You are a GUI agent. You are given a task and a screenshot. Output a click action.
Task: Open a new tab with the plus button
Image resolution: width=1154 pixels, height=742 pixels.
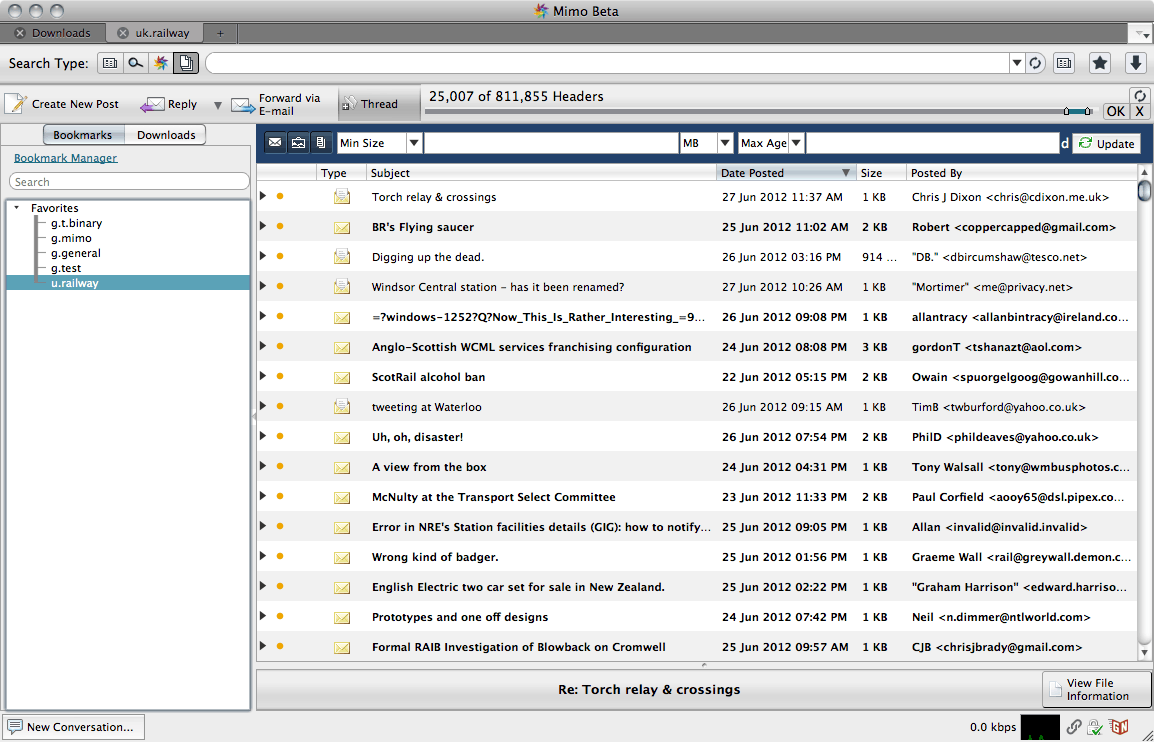[x=220, y=33]
